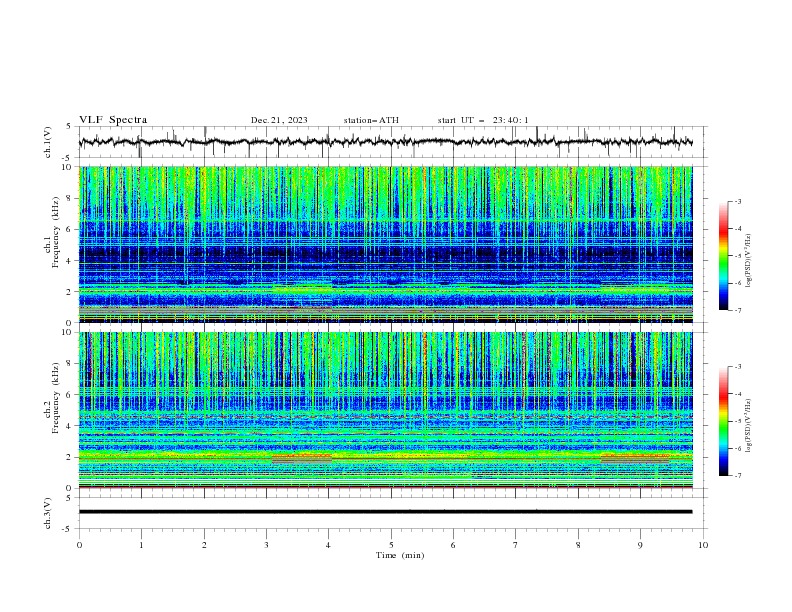Viewport: 792px width, 612px height.
Task: Click the "-7" label on ch.2 color bar
Action: [737, 476]
